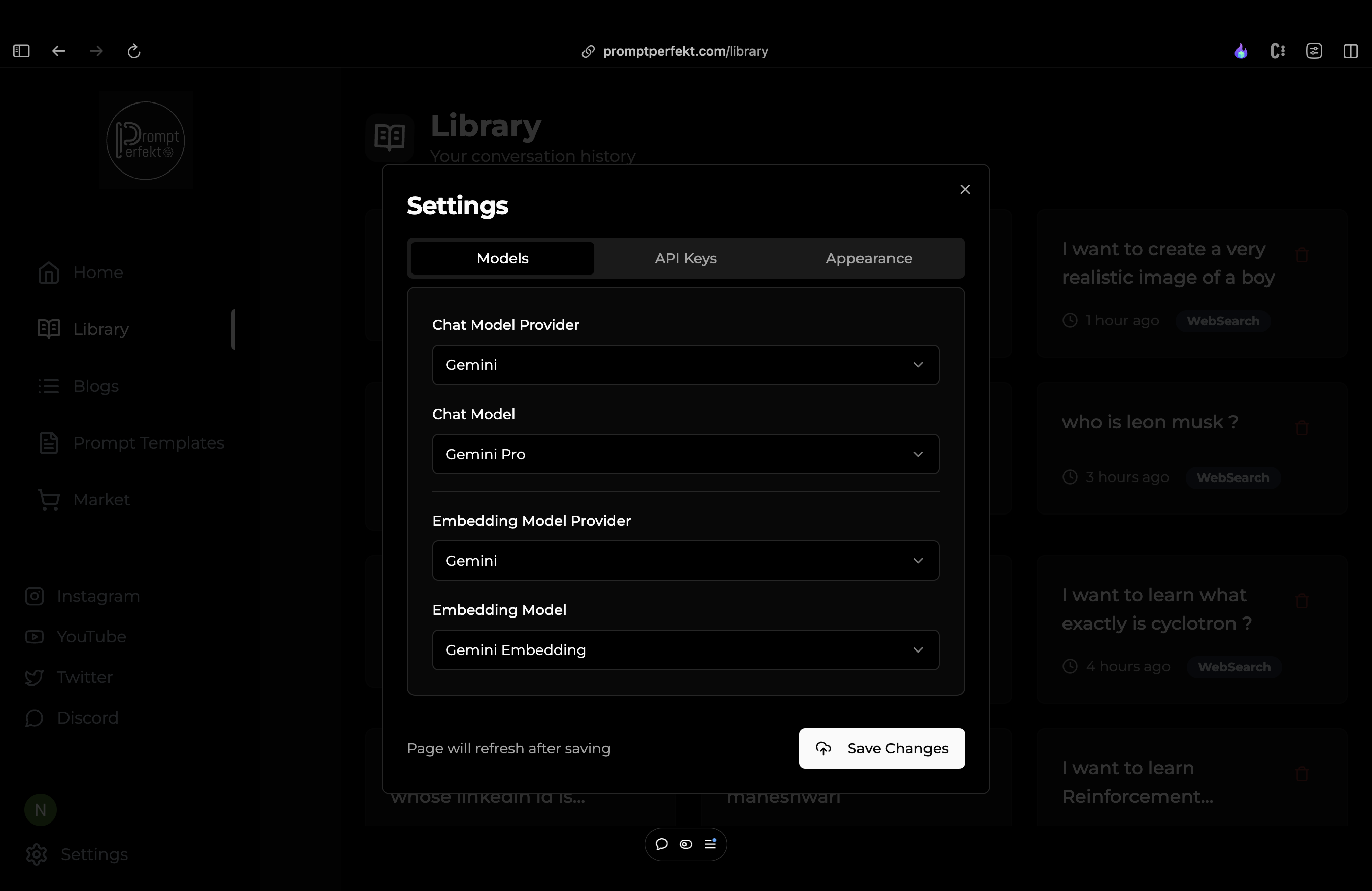Image resolution: width=1372 pixels, height=891 pixels.
Task: Click the PromptPerfekt logo at top left
Action: 145,140
